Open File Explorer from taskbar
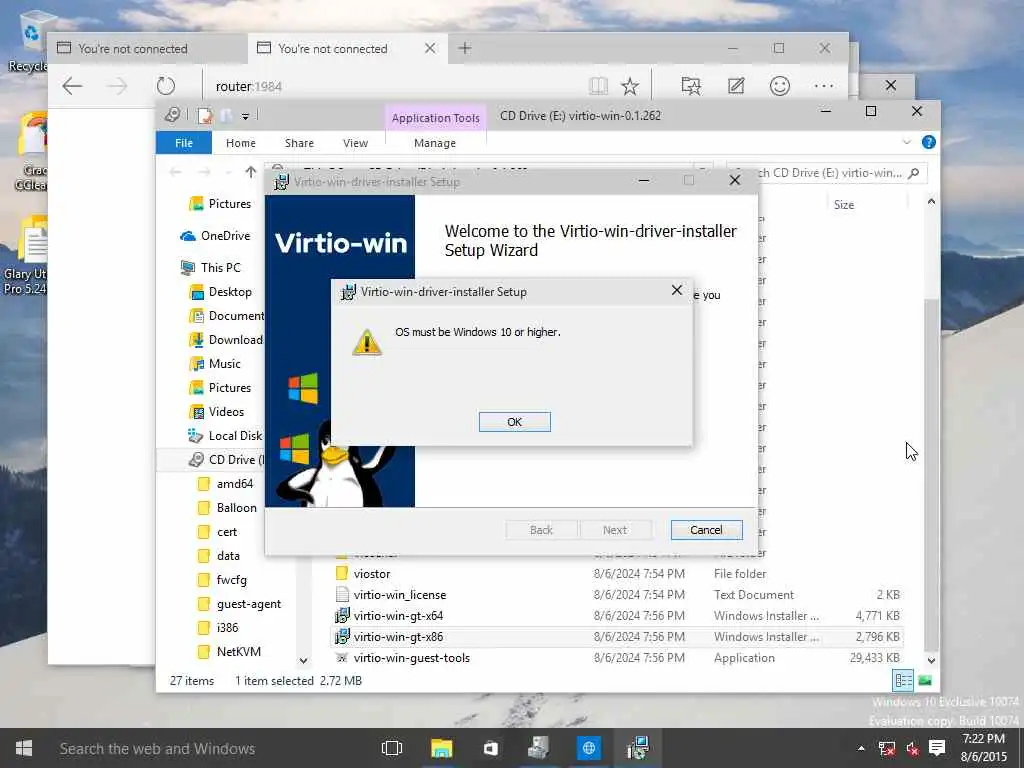 click(x=441, y=748)
